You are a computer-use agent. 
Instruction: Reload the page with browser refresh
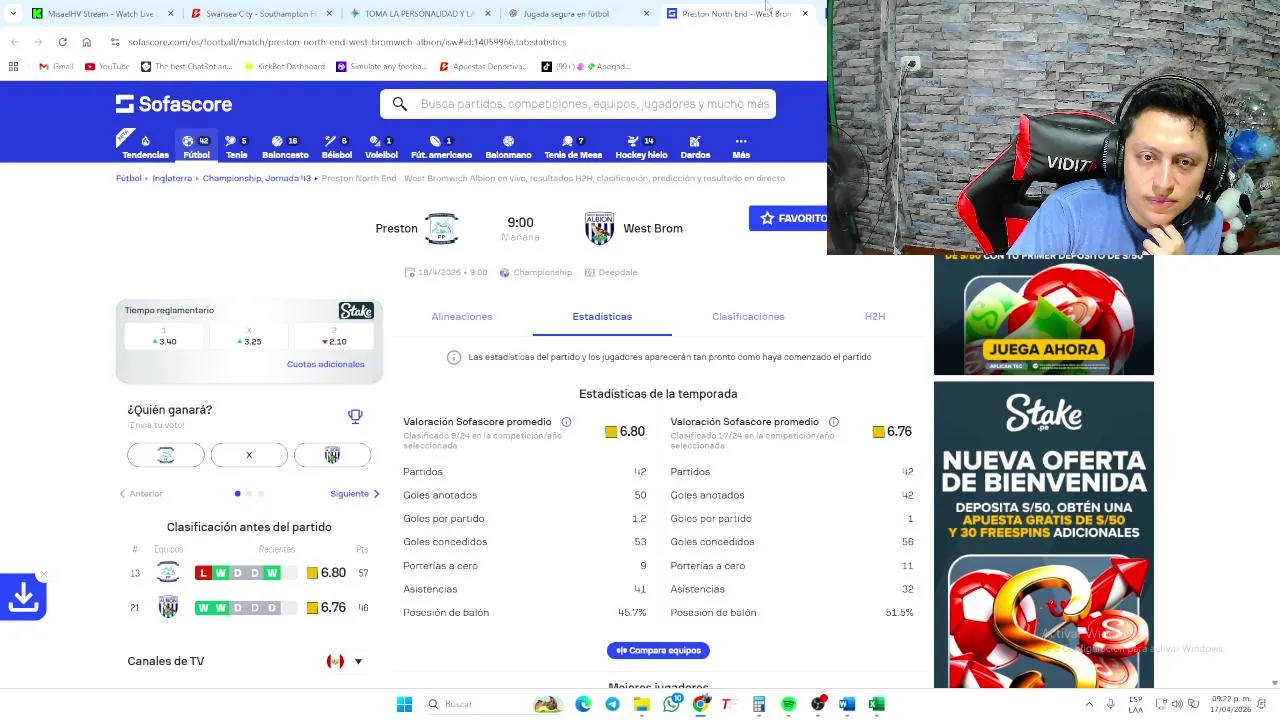pyautogui.click(x=62, y=42)
